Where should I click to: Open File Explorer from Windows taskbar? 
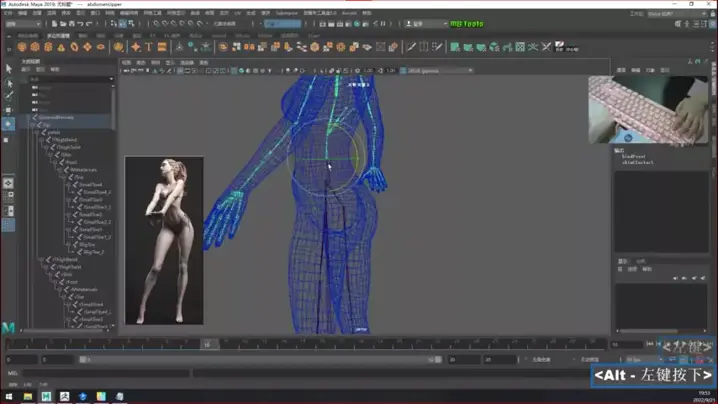click(x=27, y=396)
